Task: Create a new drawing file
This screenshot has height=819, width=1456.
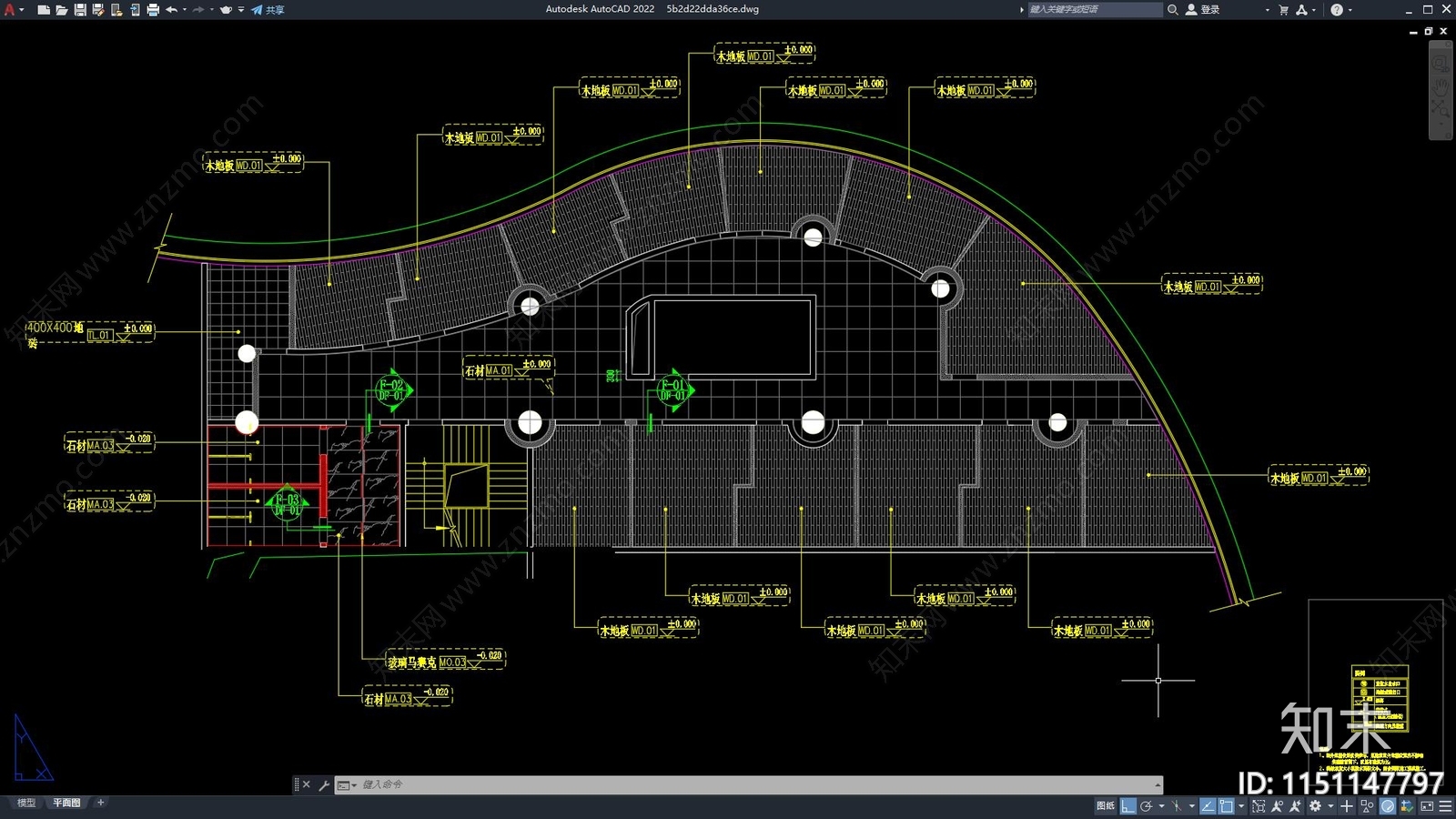Action: (x=43, y=10)
